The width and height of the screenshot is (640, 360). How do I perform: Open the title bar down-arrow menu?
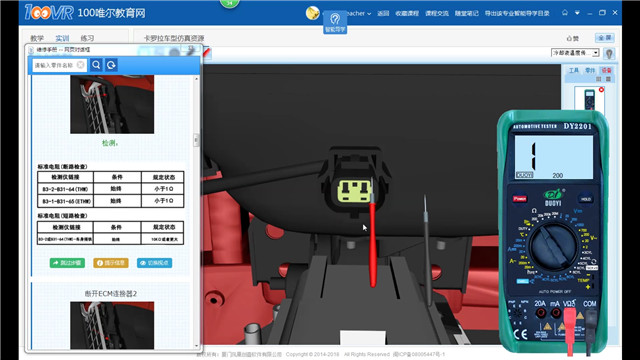[x=577, y=13]
